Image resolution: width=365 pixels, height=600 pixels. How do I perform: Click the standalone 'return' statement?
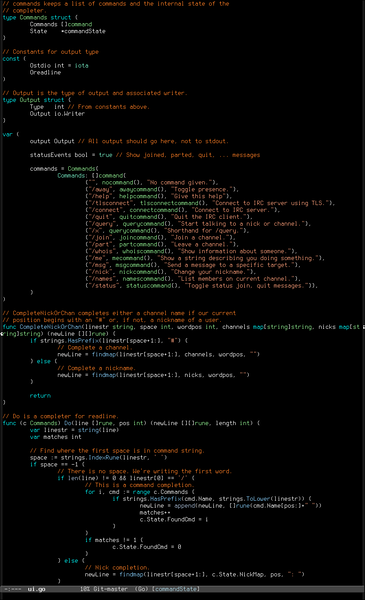tap(40, 396)
